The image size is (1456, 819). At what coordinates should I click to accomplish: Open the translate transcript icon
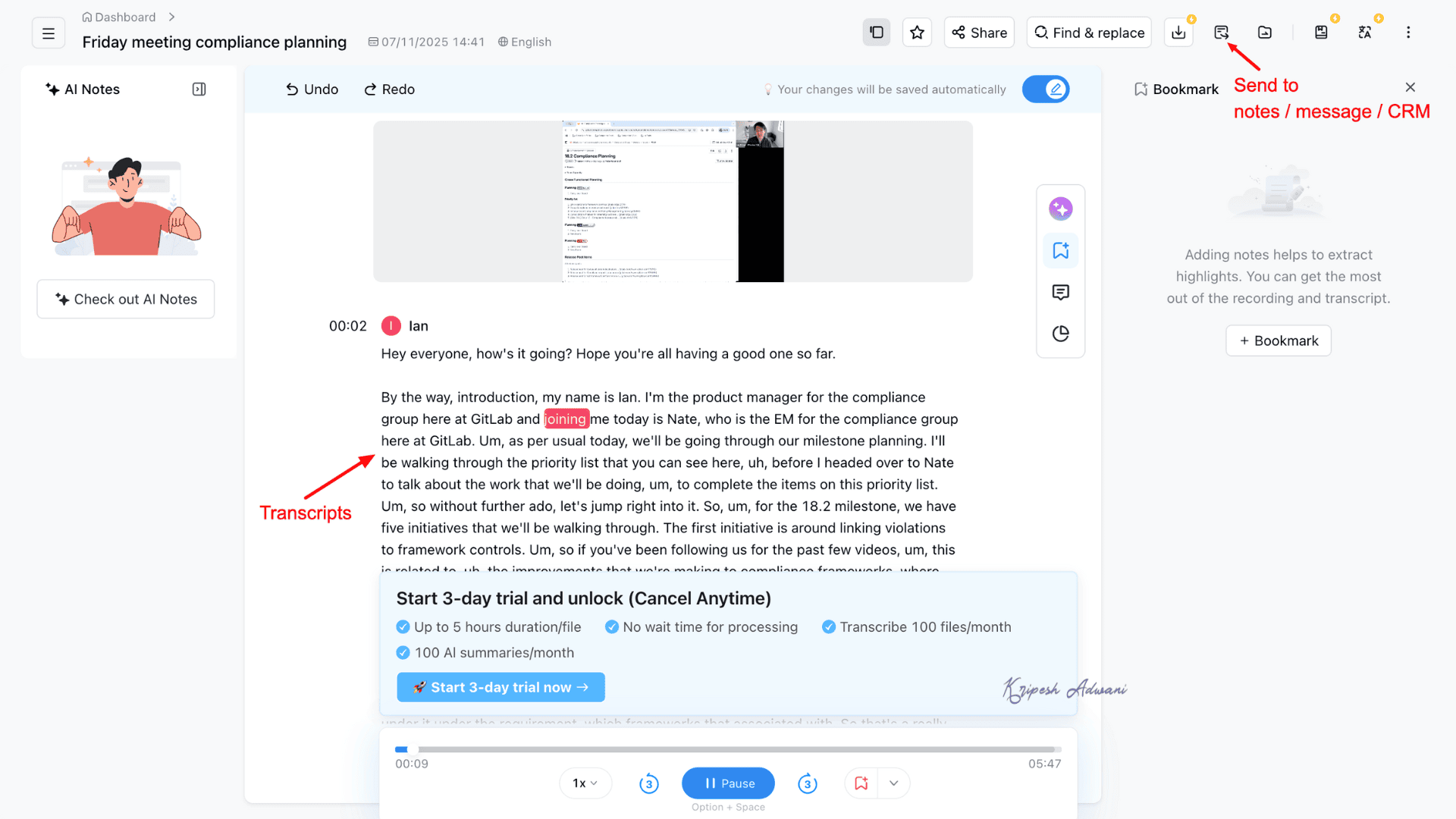[x=1365, y=33]
